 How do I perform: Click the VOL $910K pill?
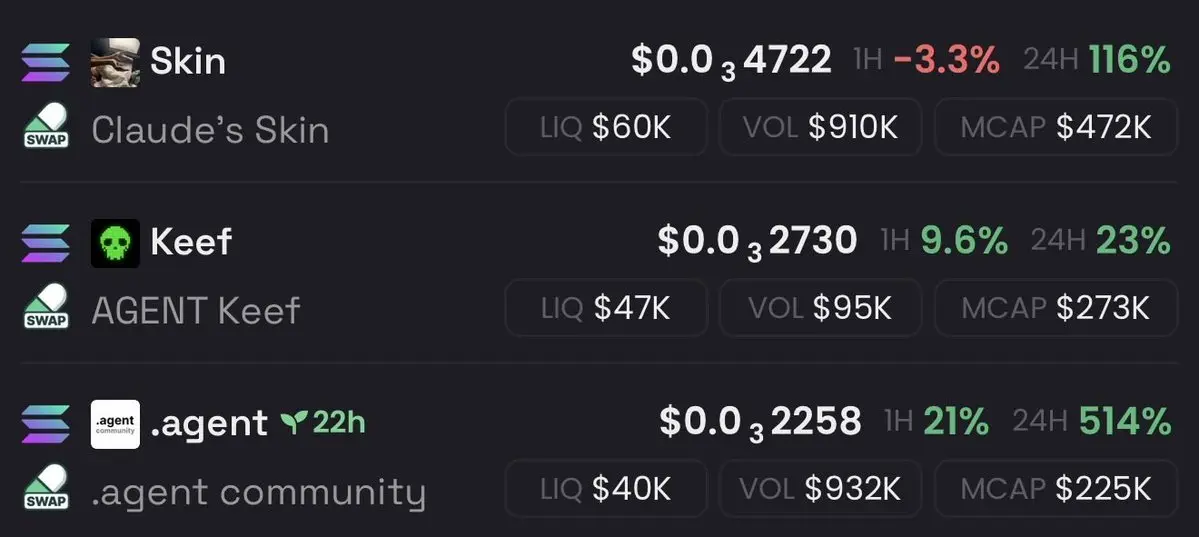point(820,127)
